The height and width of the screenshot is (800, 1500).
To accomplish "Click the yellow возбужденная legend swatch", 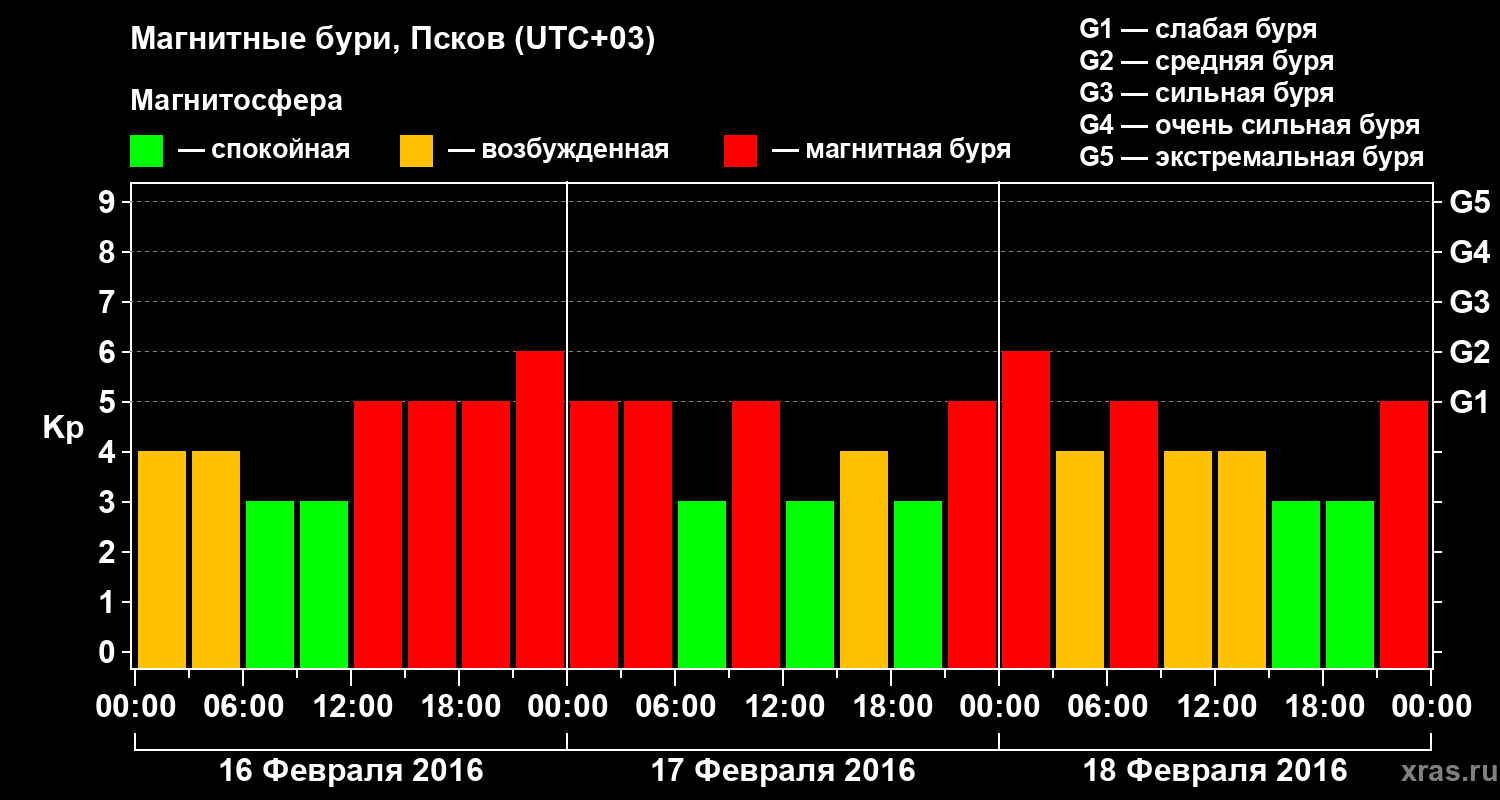I will [416, 151].
